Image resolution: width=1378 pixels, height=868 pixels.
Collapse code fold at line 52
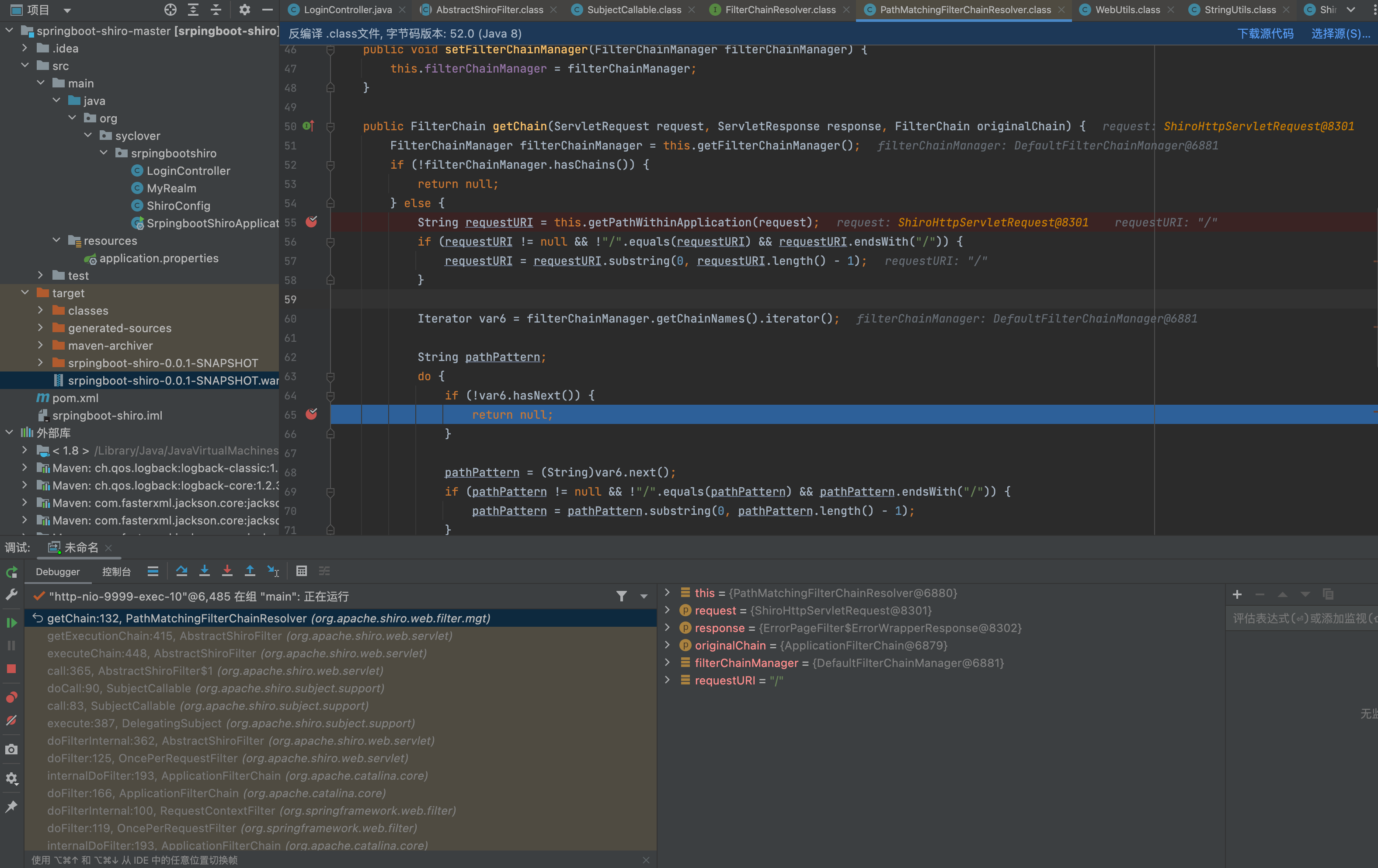coord(330,165)
